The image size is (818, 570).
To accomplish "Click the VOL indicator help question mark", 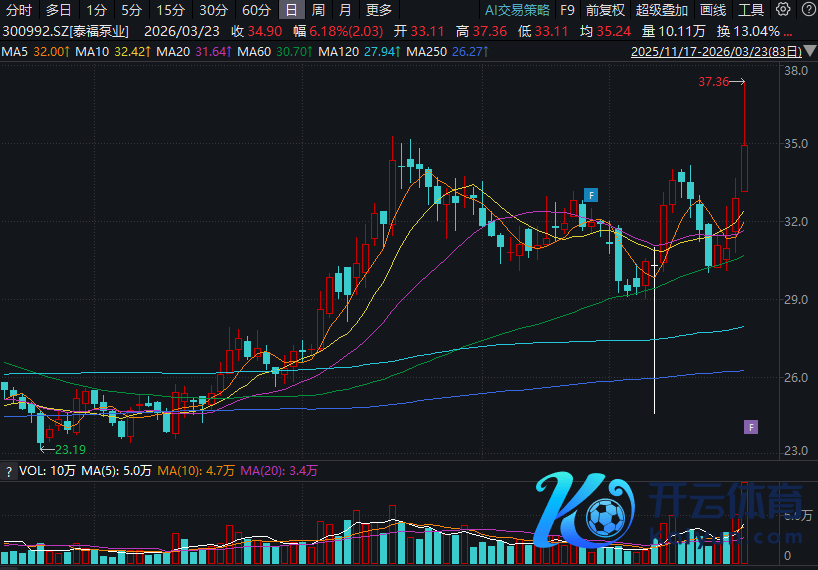I will [8, 470].
